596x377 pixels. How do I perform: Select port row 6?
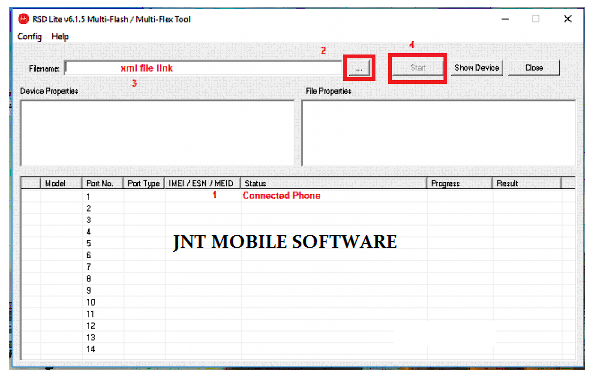tap(298, 255)
